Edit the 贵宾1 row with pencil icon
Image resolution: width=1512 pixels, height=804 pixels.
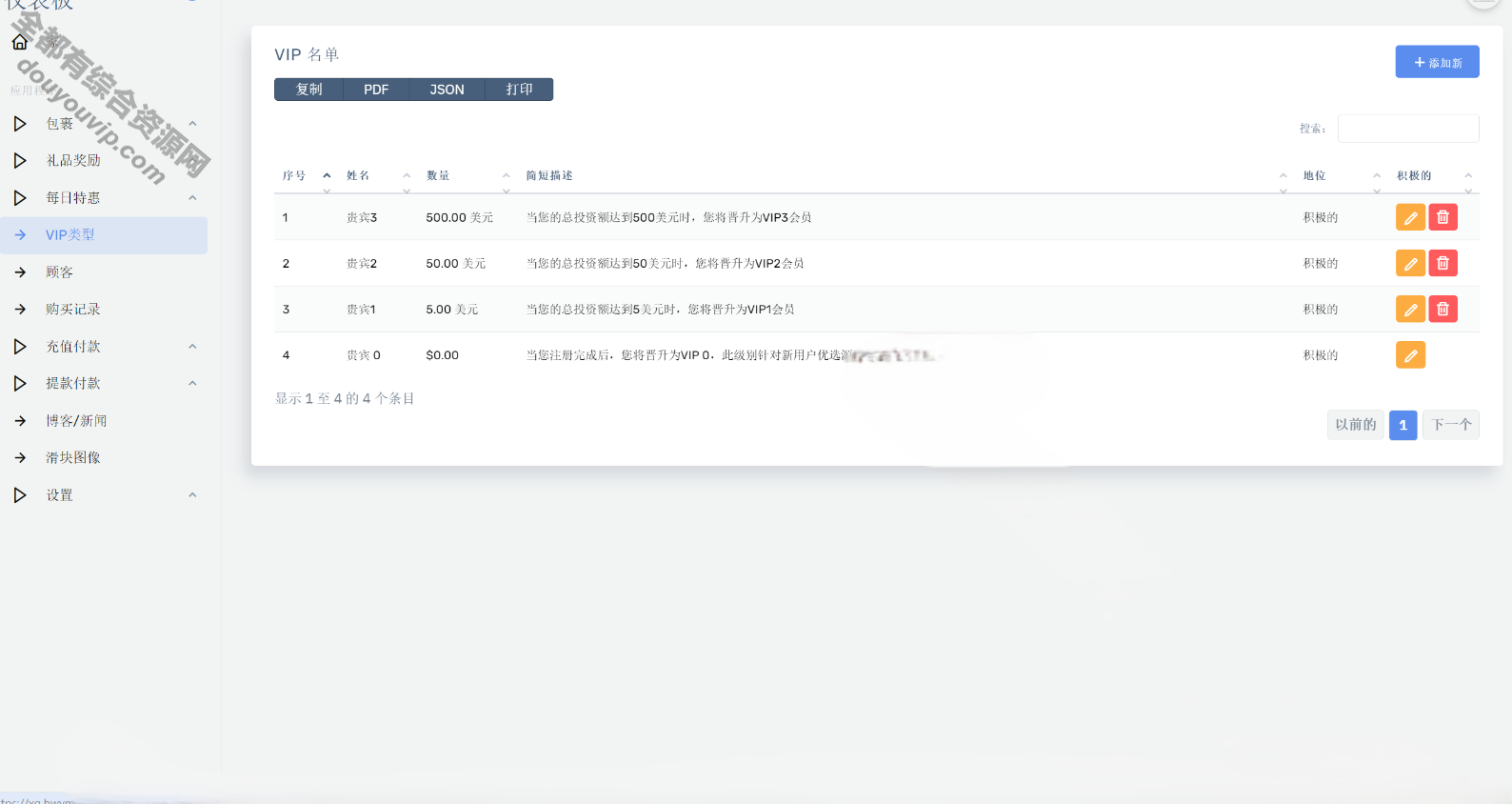point(1410,309)
